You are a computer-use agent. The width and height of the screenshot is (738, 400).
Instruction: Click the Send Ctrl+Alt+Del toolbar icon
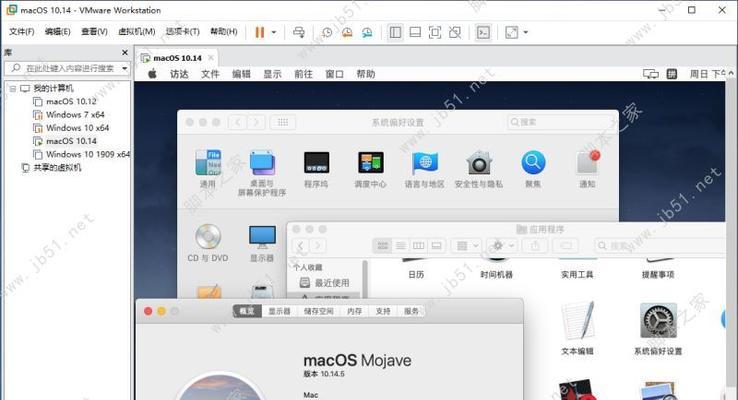pos(298,32)
